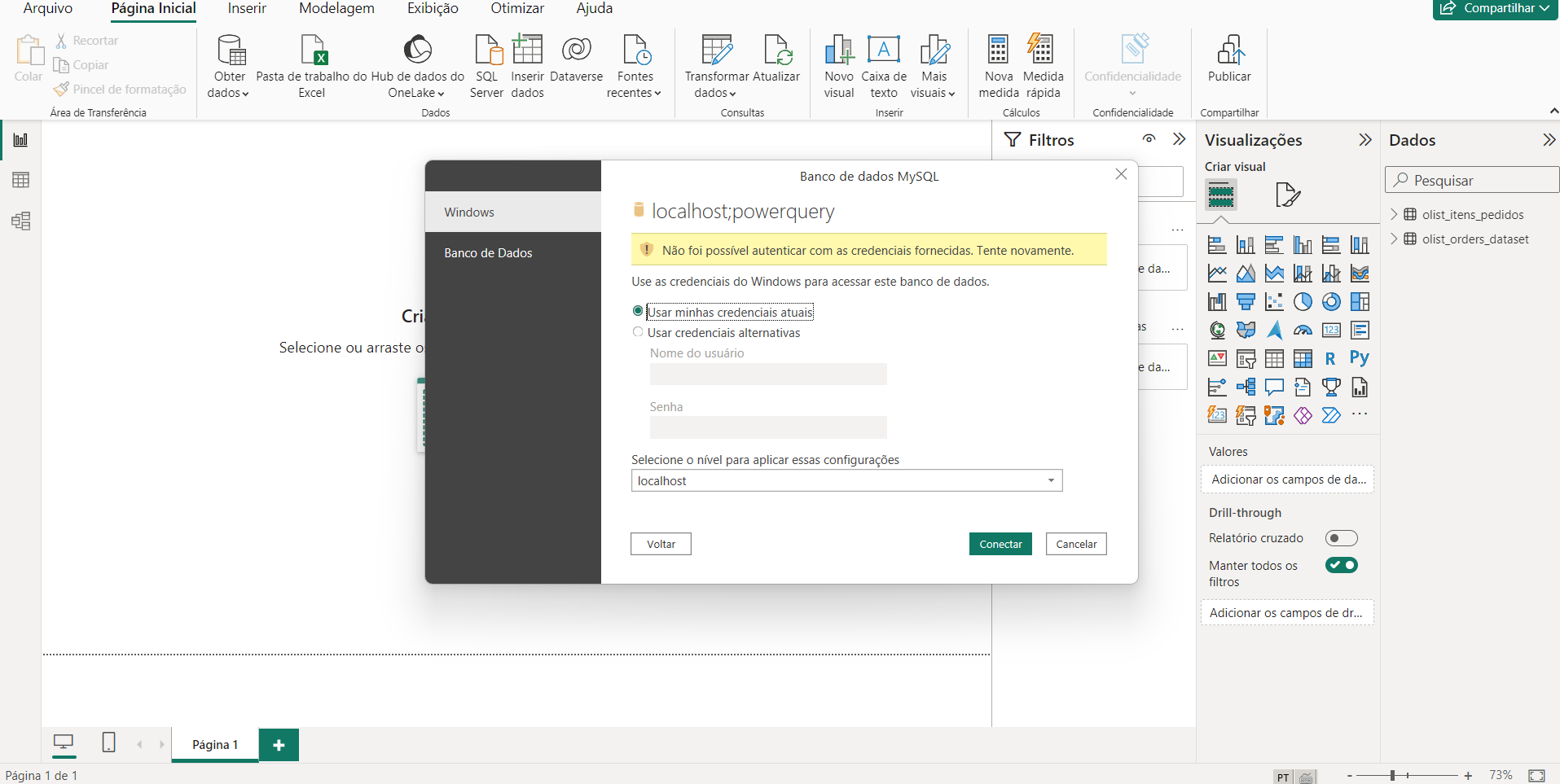
Task: Select Usar minhas credenciais atuais option
Action: pyautogui.click(x=638, y=311)
